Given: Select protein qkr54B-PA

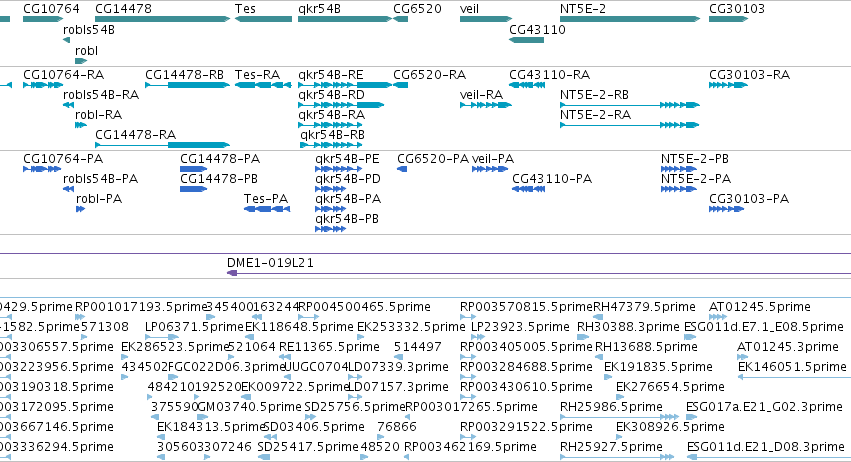Looking at the screenshot, I should [x=331, y=209].
